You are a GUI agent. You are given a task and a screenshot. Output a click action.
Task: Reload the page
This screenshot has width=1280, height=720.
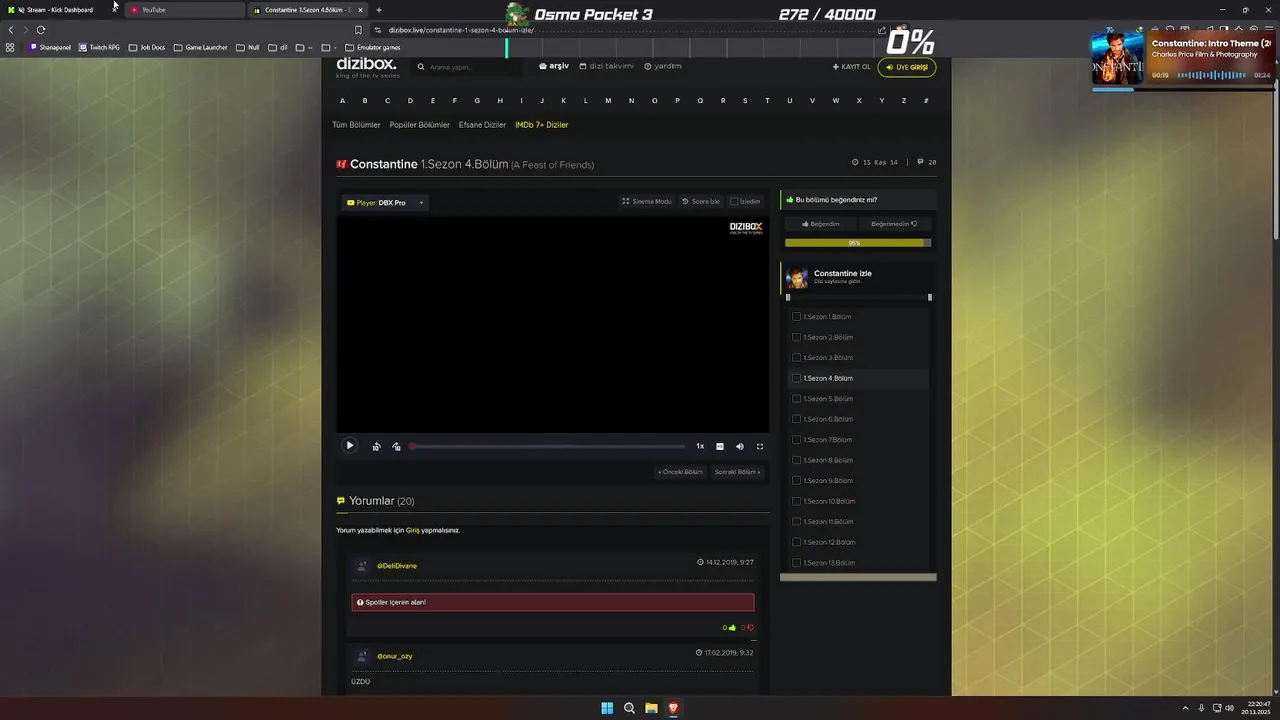pos(41,30)
